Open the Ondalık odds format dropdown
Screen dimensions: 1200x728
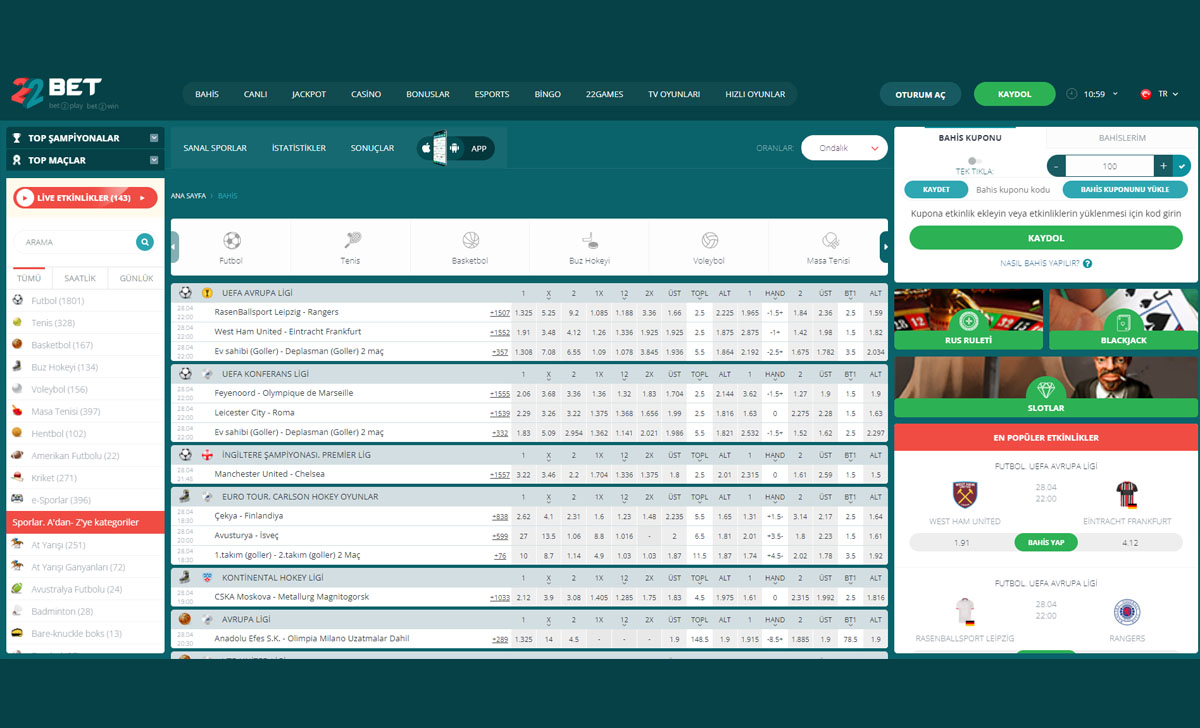[845, 148]
